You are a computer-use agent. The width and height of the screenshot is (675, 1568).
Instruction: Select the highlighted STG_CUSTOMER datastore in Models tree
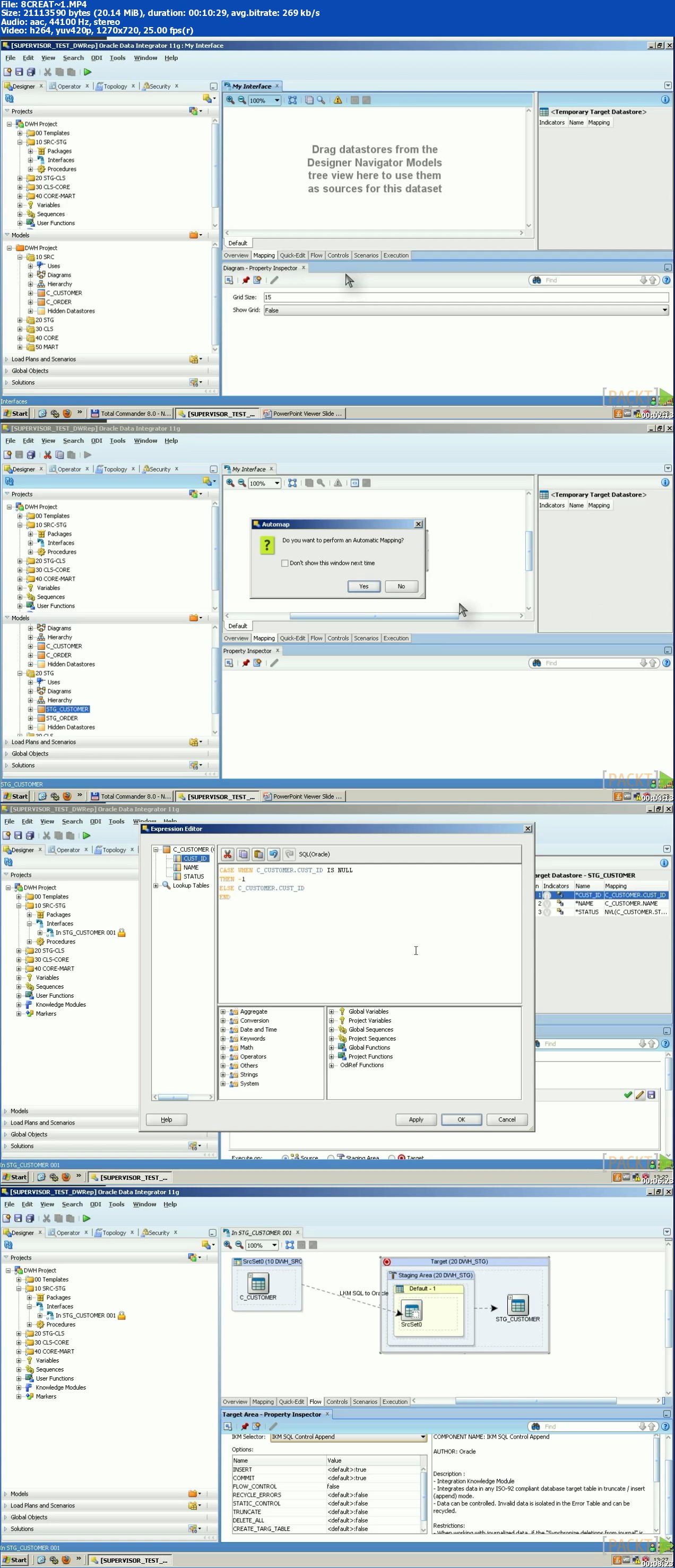coord(67,709)
